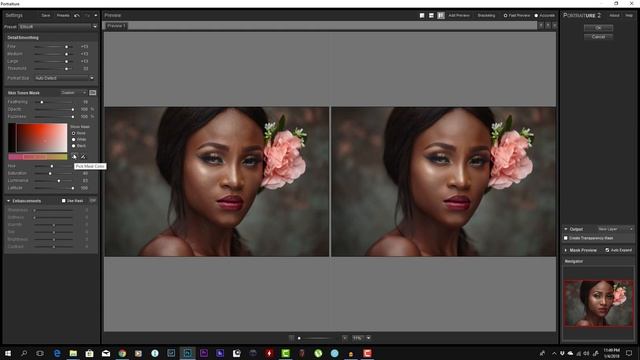Open Premiere Pro from taskbar

click(x=204, y=353)
